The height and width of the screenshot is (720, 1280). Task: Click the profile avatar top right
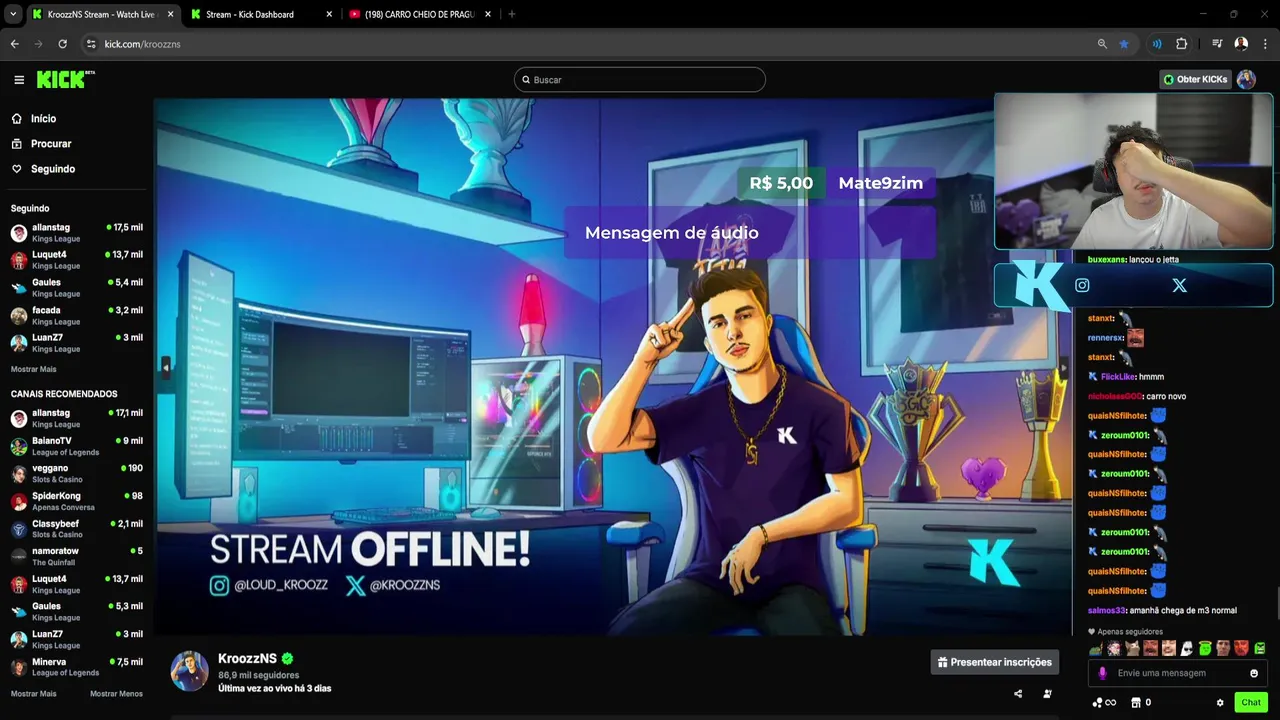1246,79
